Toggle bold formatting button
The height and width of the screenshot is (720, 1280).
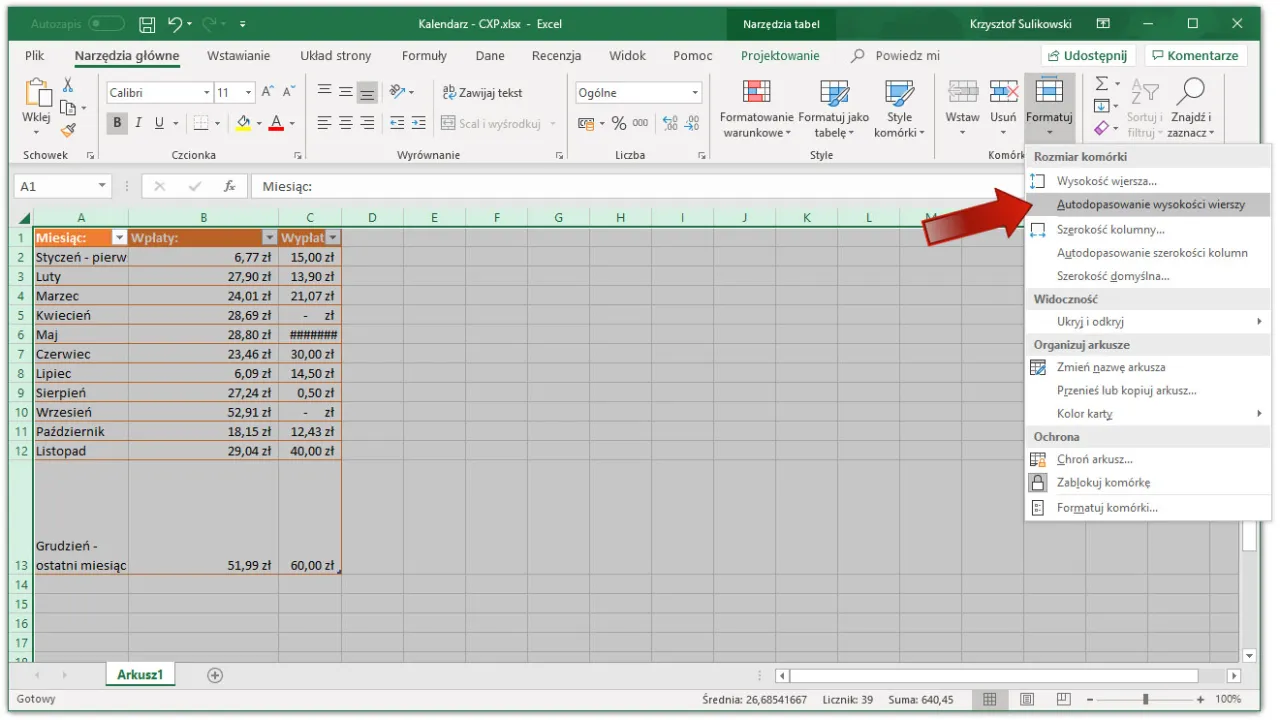(118, 123)
